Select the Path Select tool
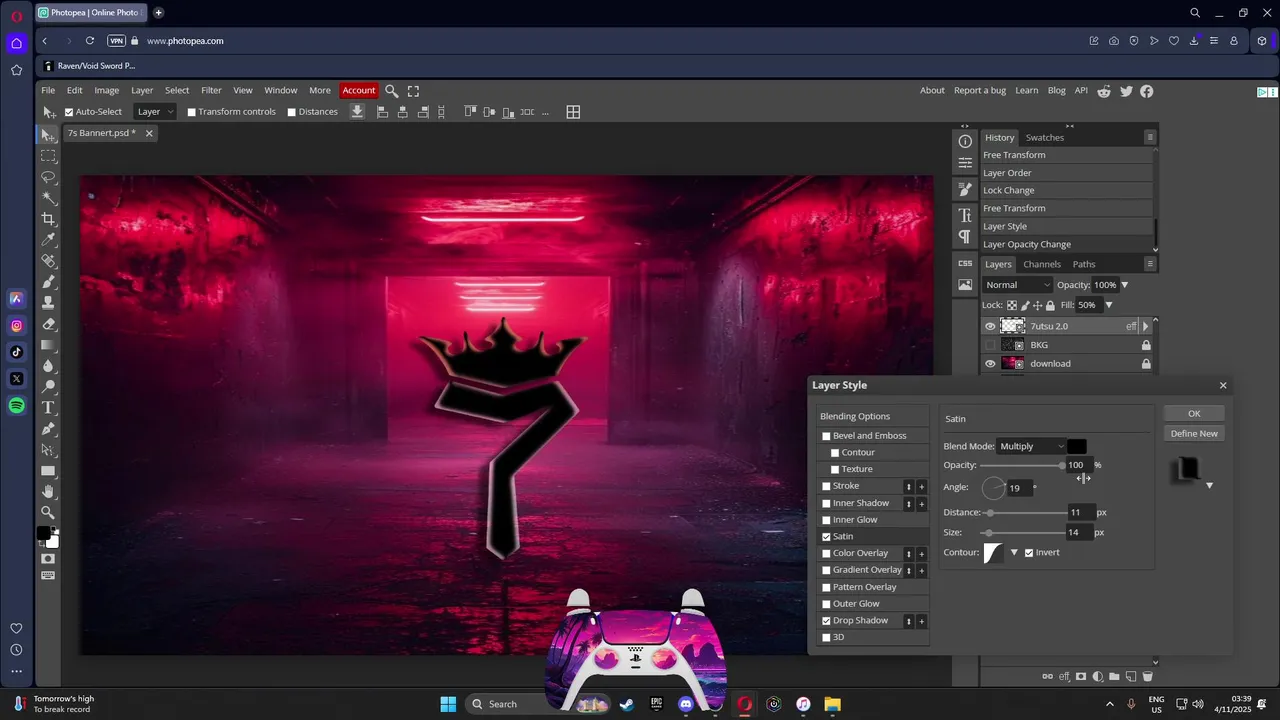Image resolution: width=1280 pixels, height=720 pixels. [x=48, y=450]
